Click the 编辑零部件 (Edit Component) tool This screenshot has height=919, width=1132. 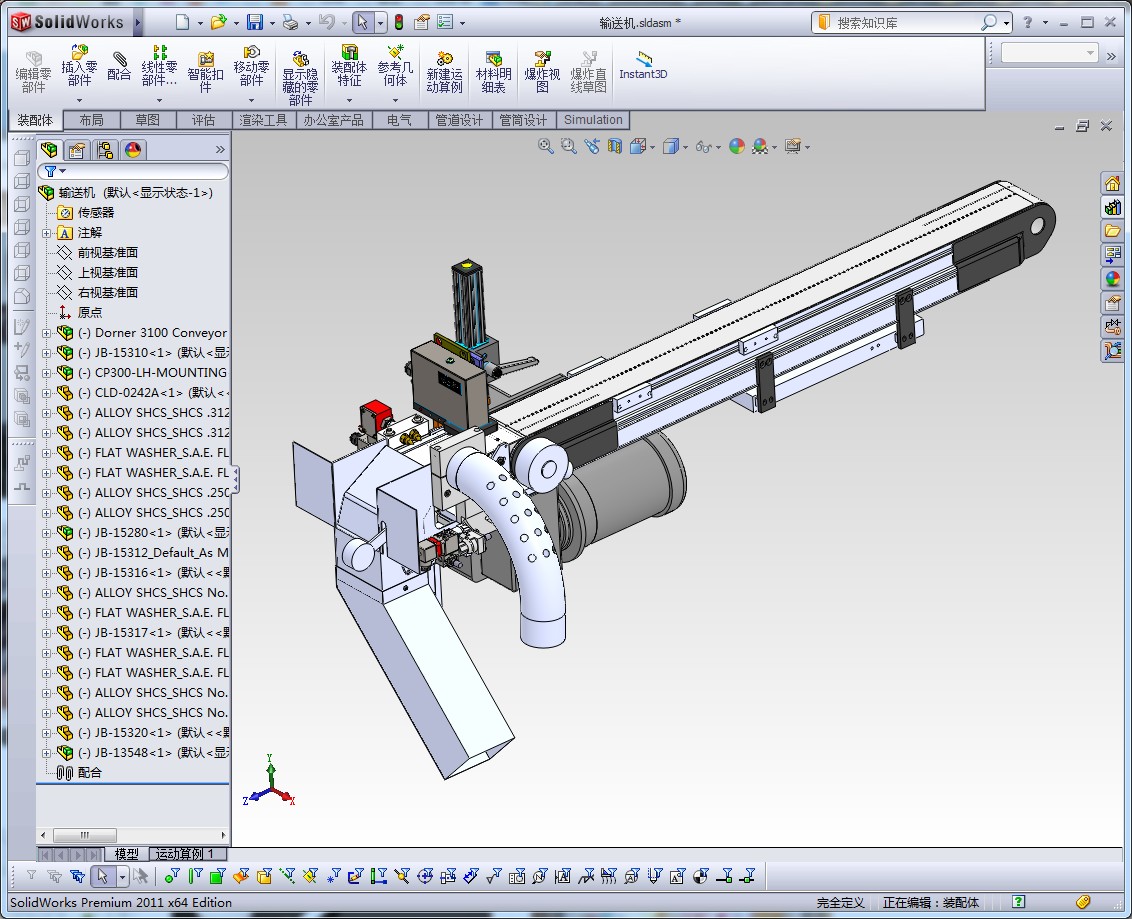[33, 71]
